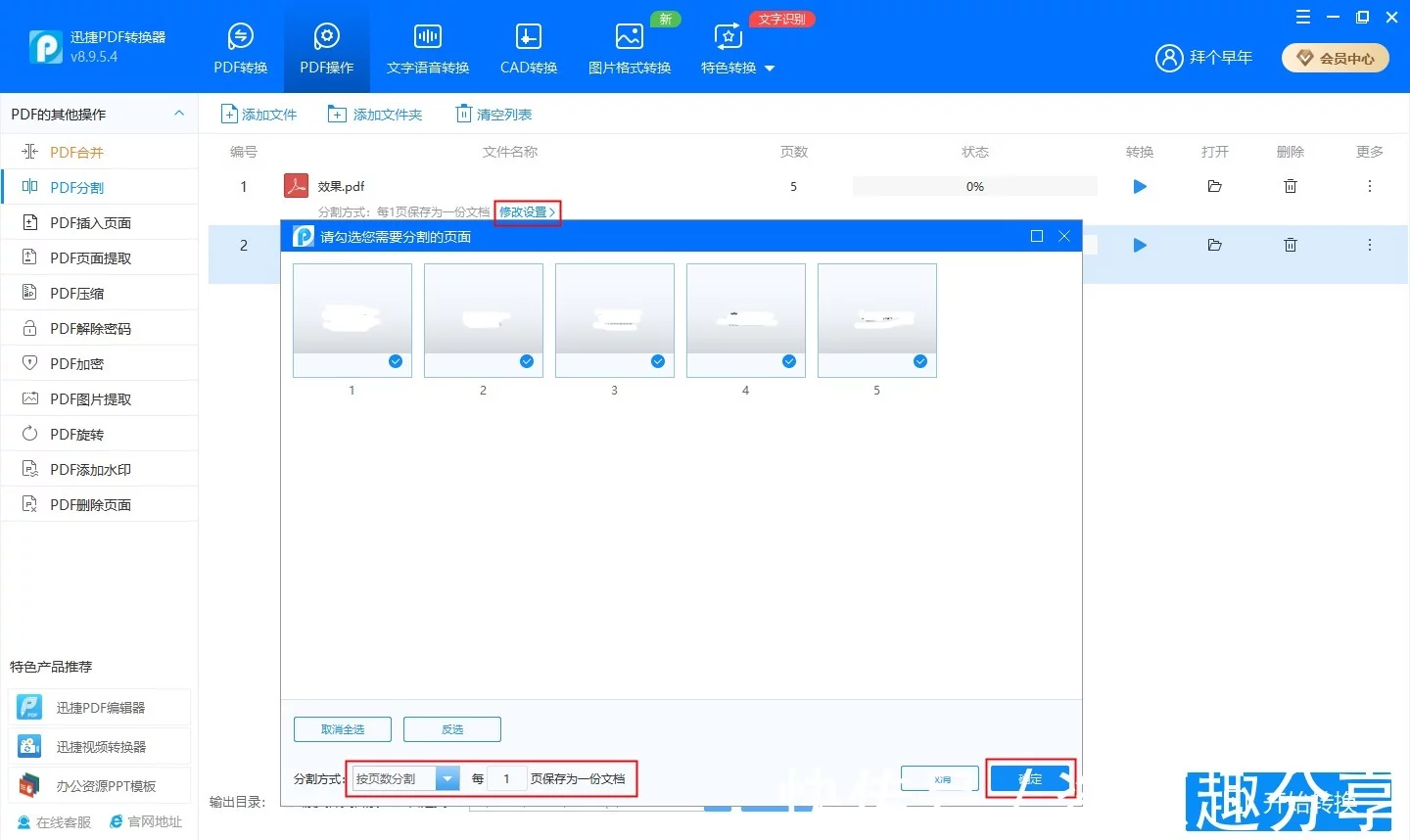Select PDF加密 in the sidebar
The image size is (1410, 840).
pyautogui.click(x=99, y=363)
